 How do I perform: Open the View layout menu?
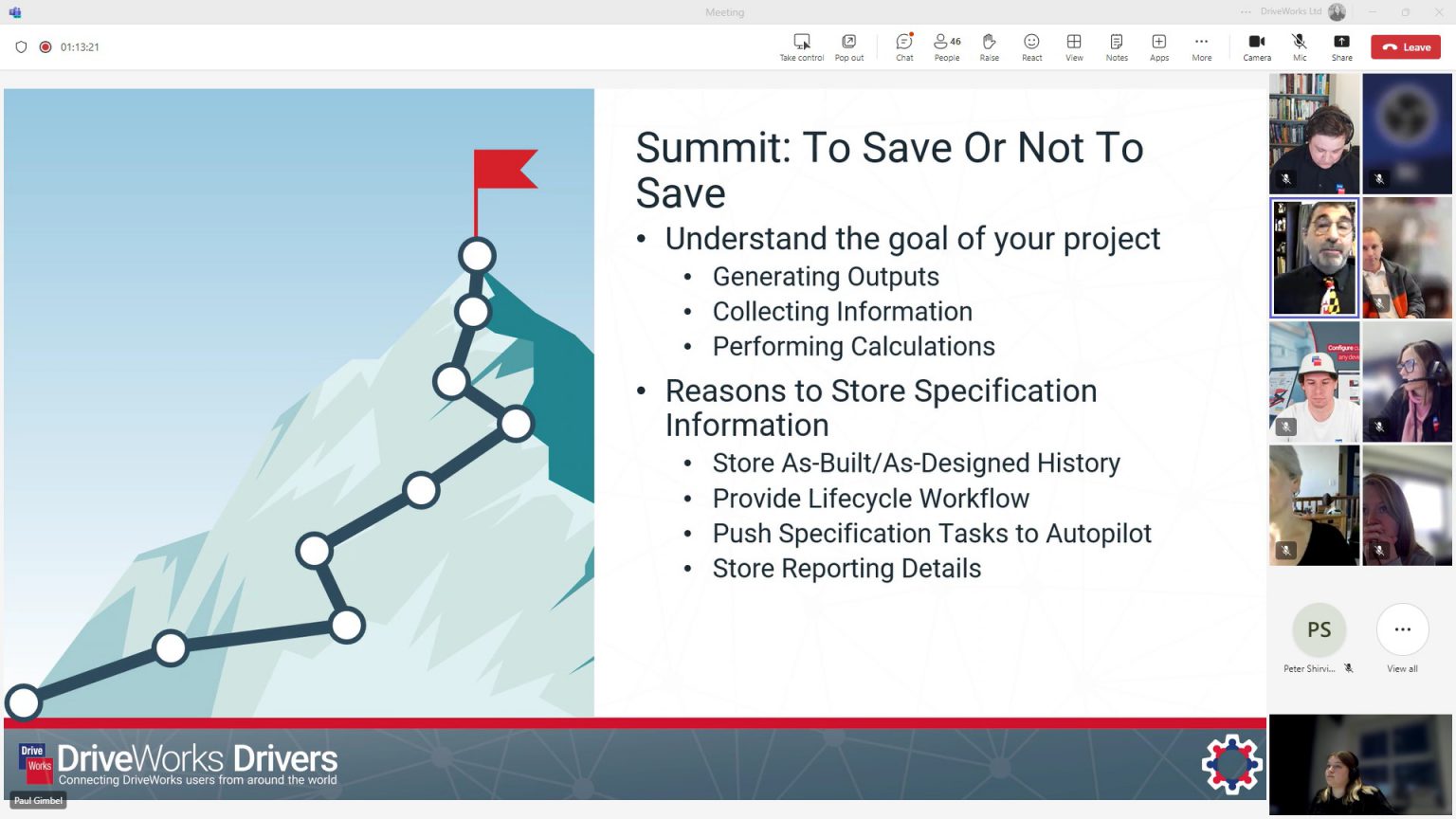click(x=1073, y=46)
